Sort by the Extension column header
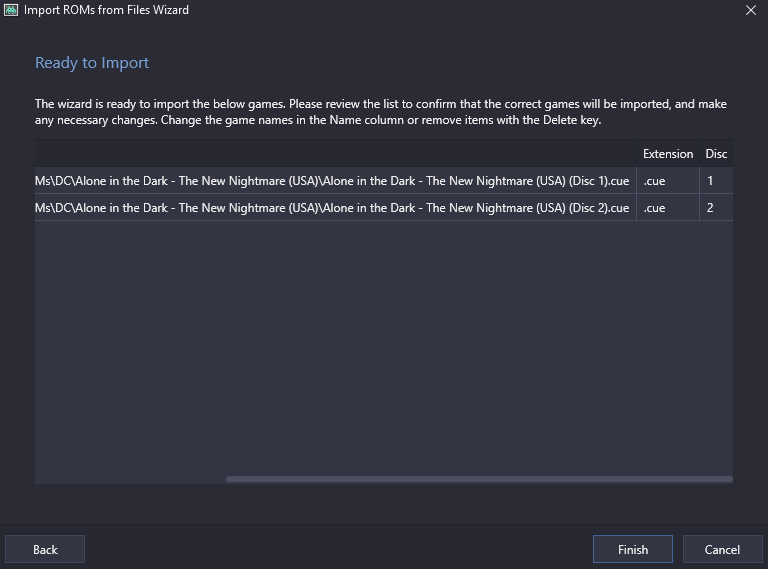The image size is (768, 569). click(x=668, y=154)
